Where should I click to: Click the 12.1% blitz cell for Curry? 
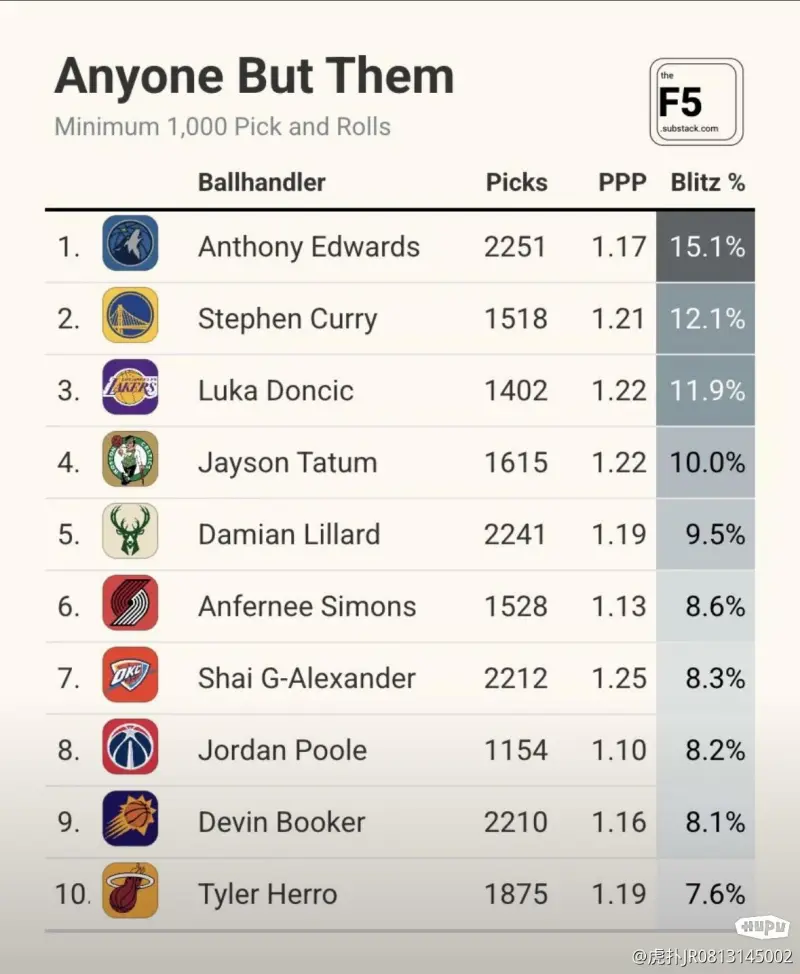(x=706, y=319)
